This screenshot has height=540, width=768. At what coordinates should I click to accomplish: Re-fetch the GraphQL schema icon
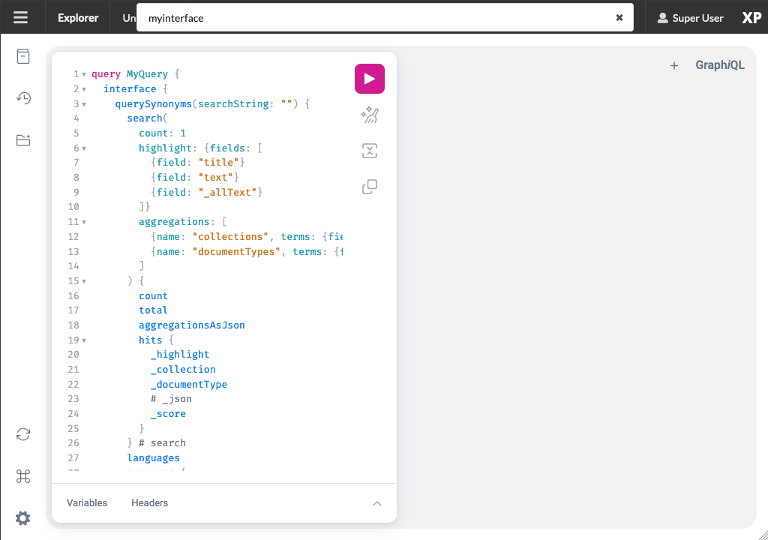coord(23,434)
